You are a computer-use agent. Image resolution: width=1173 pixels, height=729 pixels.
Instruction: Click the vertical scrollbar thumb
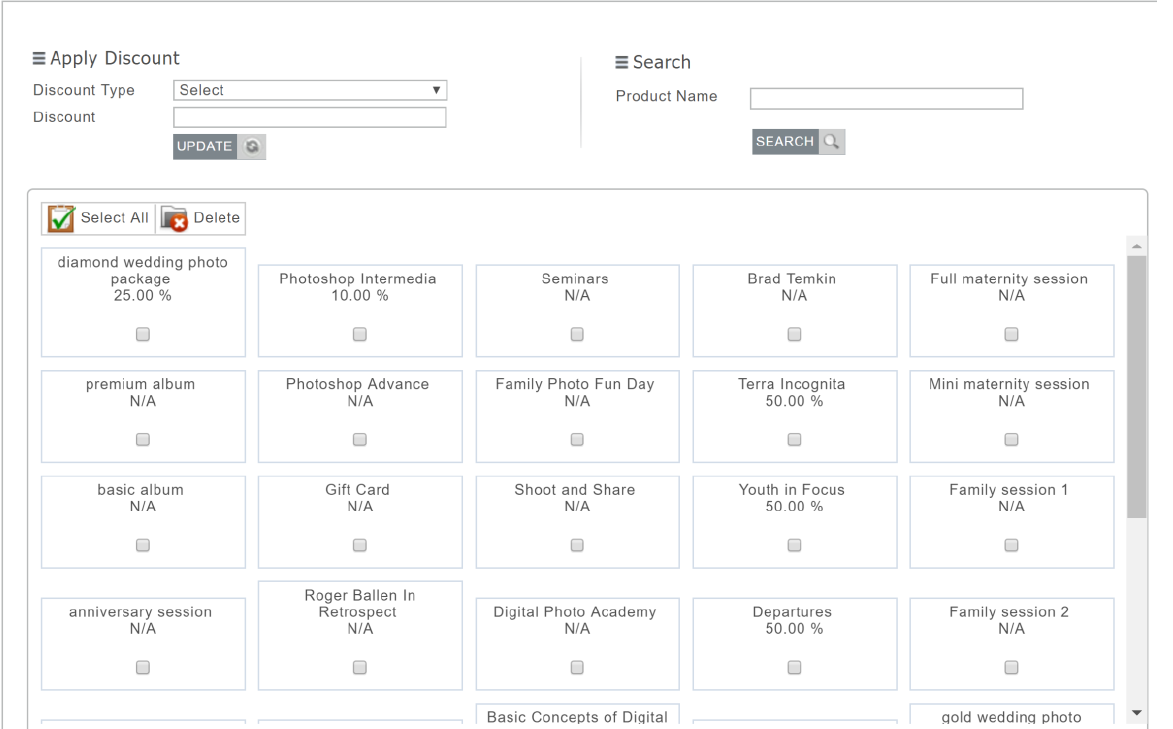[1136, 385]
